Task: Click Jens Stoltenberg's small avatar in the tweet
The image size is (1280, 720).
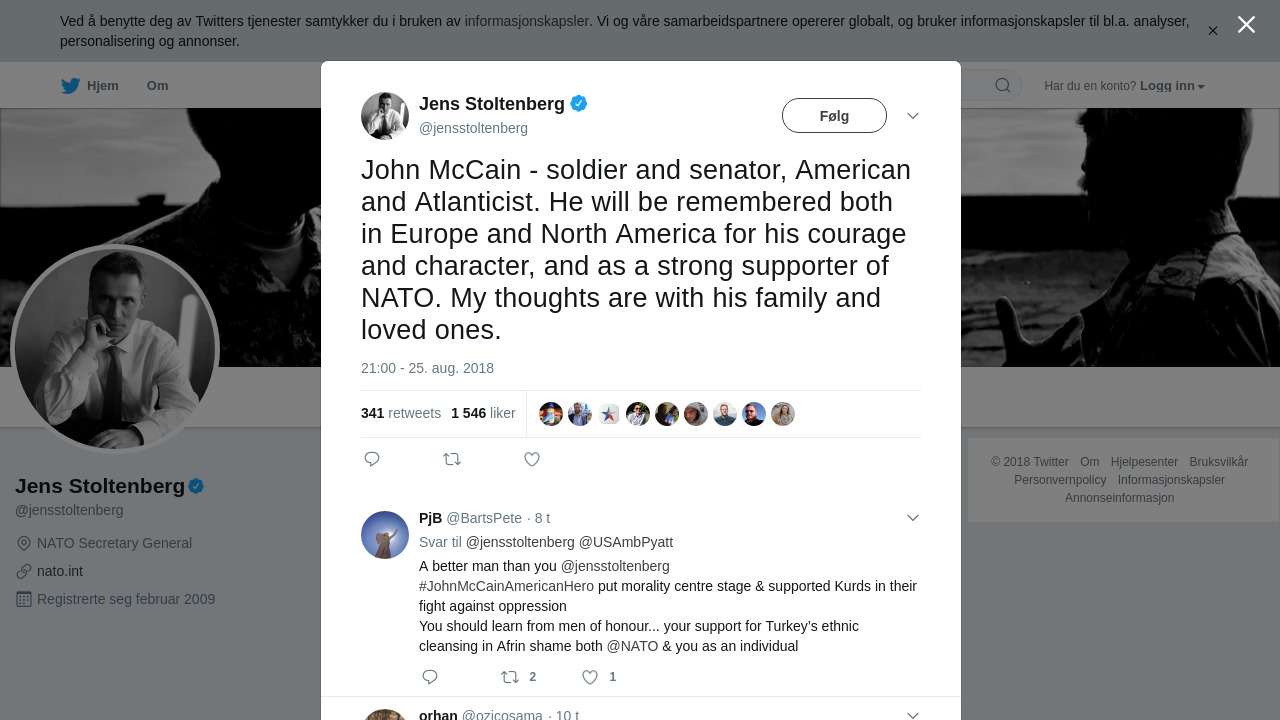Action: 385,116
